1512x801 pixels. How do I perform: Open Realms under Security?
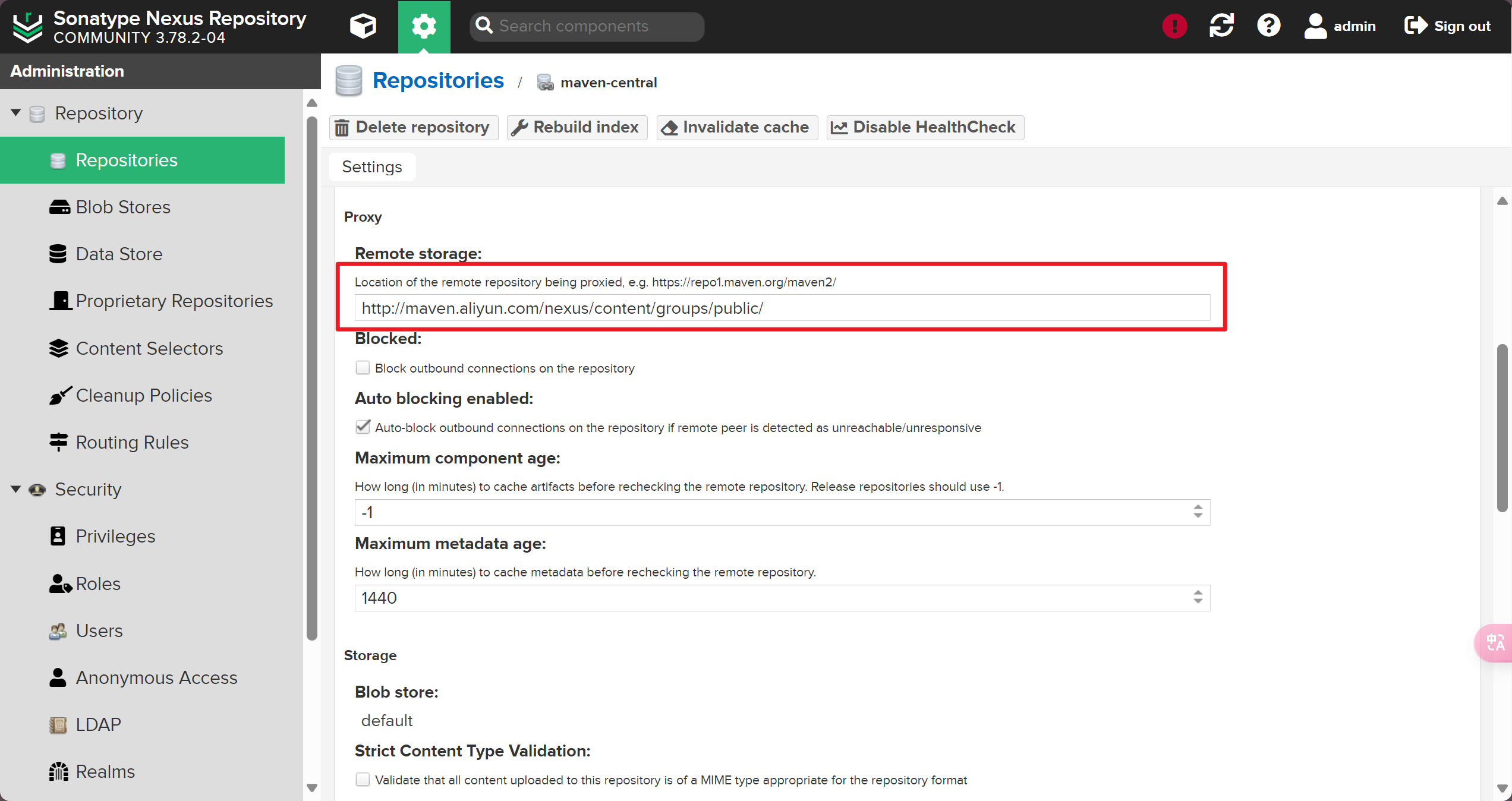[105, 772]
